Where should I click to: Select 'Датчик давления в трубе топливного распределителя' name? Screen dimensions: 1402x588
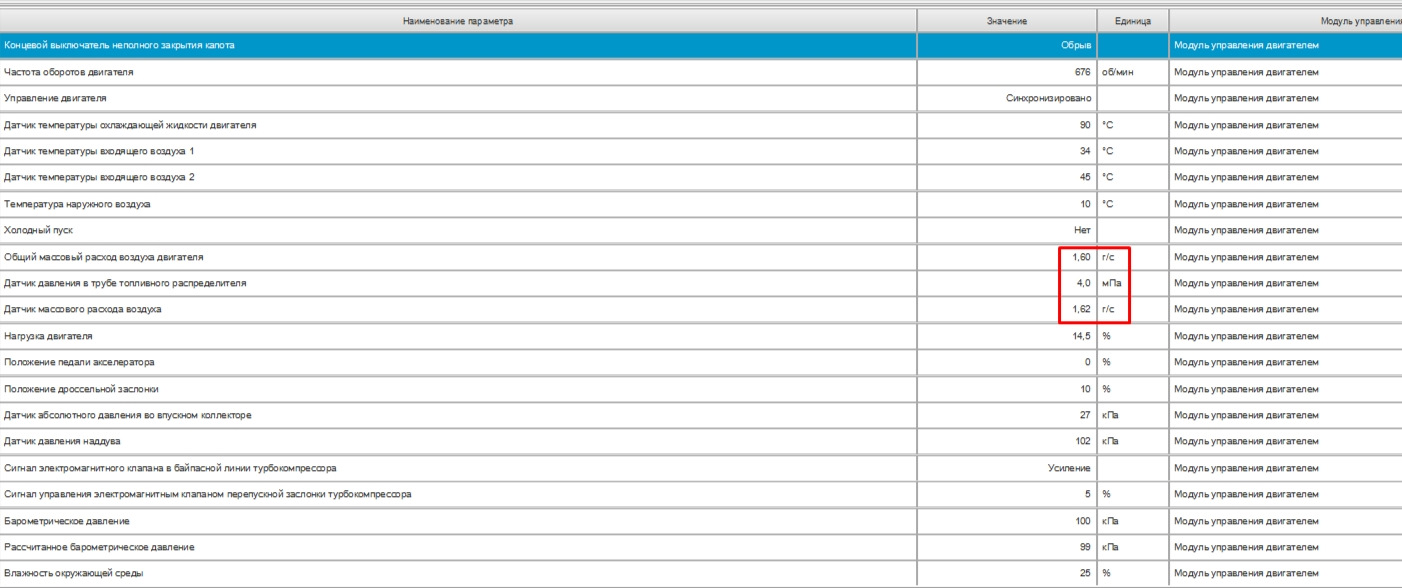click(123, 283)
